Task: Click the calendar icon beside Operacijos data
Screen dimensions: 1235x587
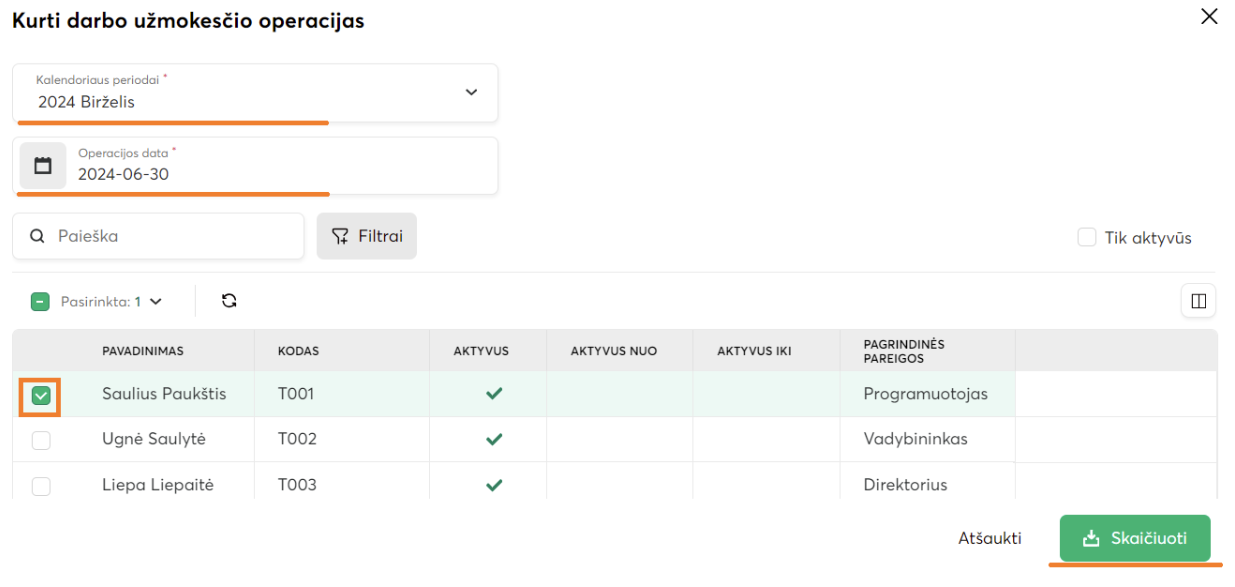Action: click(43, 166)
